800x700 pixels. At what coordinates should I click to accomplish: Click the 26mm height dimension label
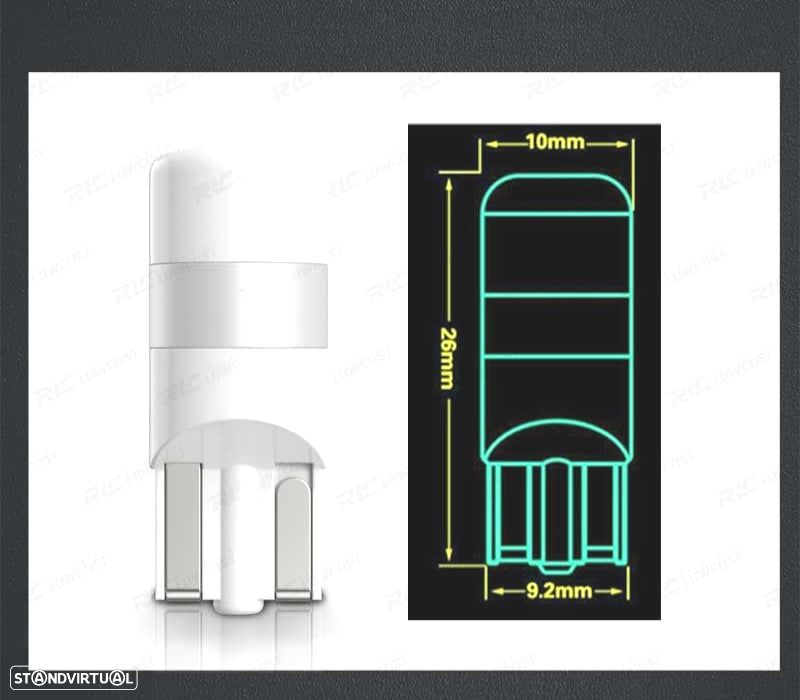click(x=448, y=359)
